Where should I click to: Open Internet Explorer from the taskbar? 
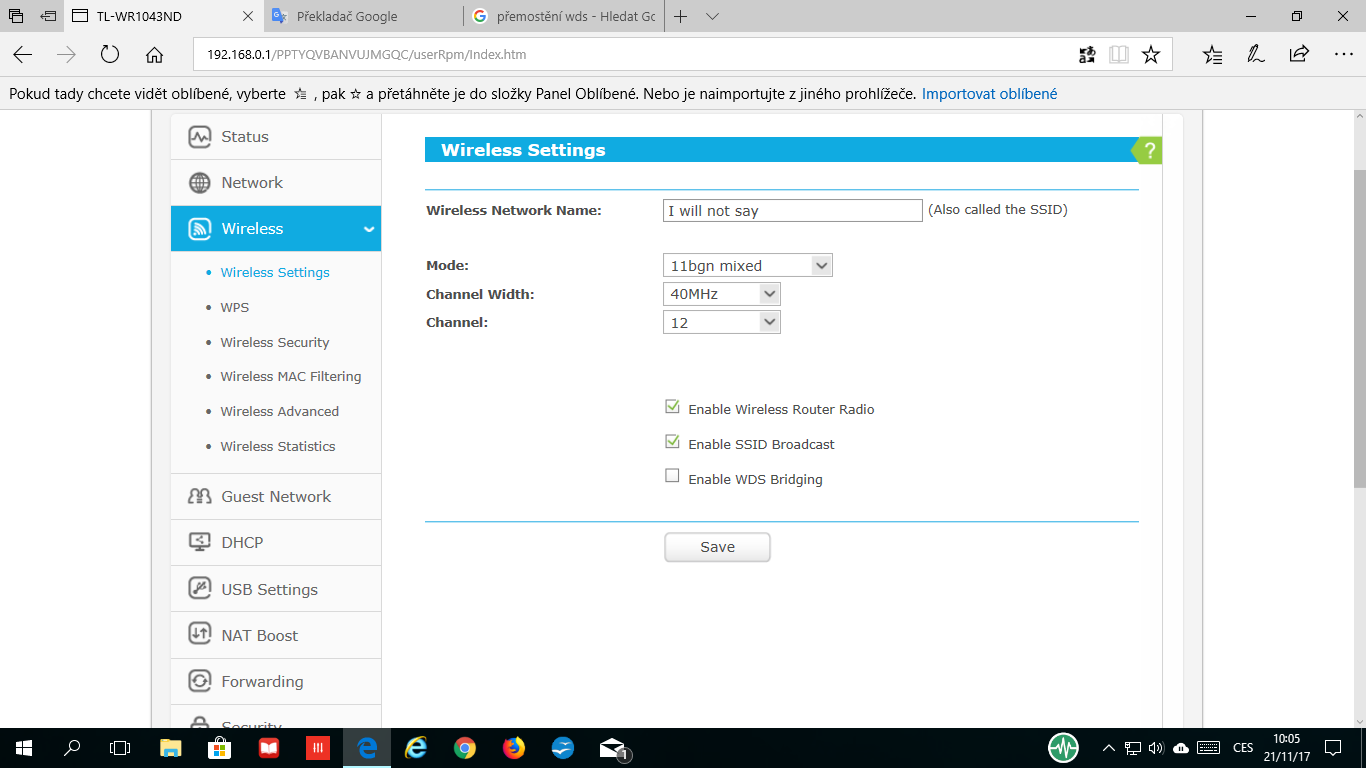pyautogui.click(x=416, y=748)
